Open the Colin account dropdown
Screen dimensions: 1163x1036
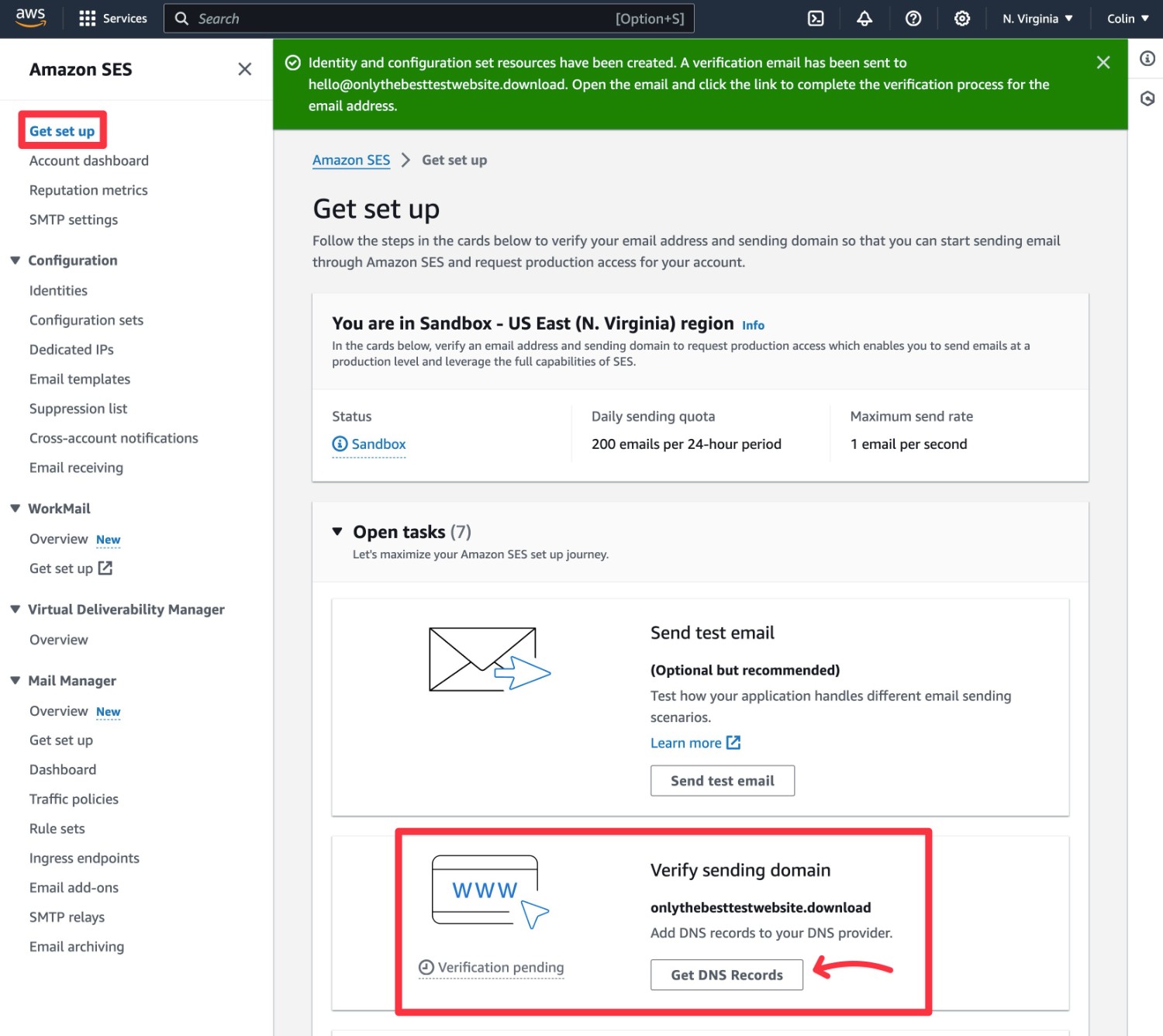1128,19
